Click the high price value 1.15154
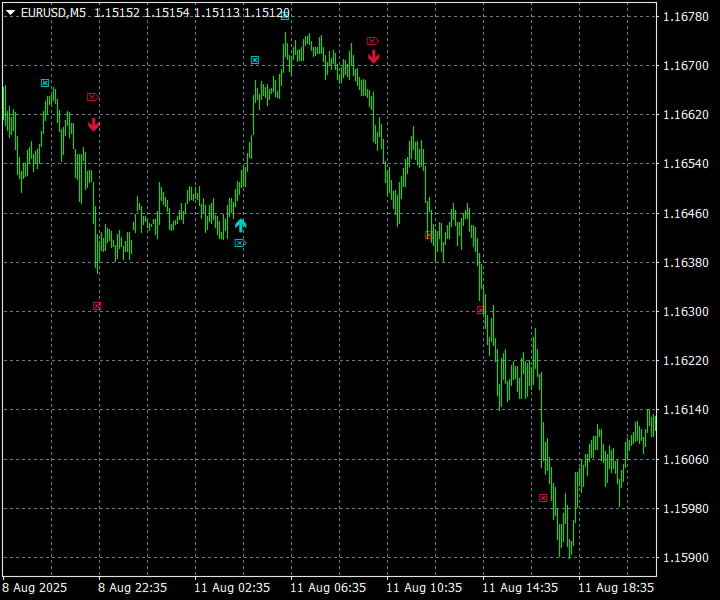Image resolution: width=720 pixels, height=600 pixels. point(167,13)
